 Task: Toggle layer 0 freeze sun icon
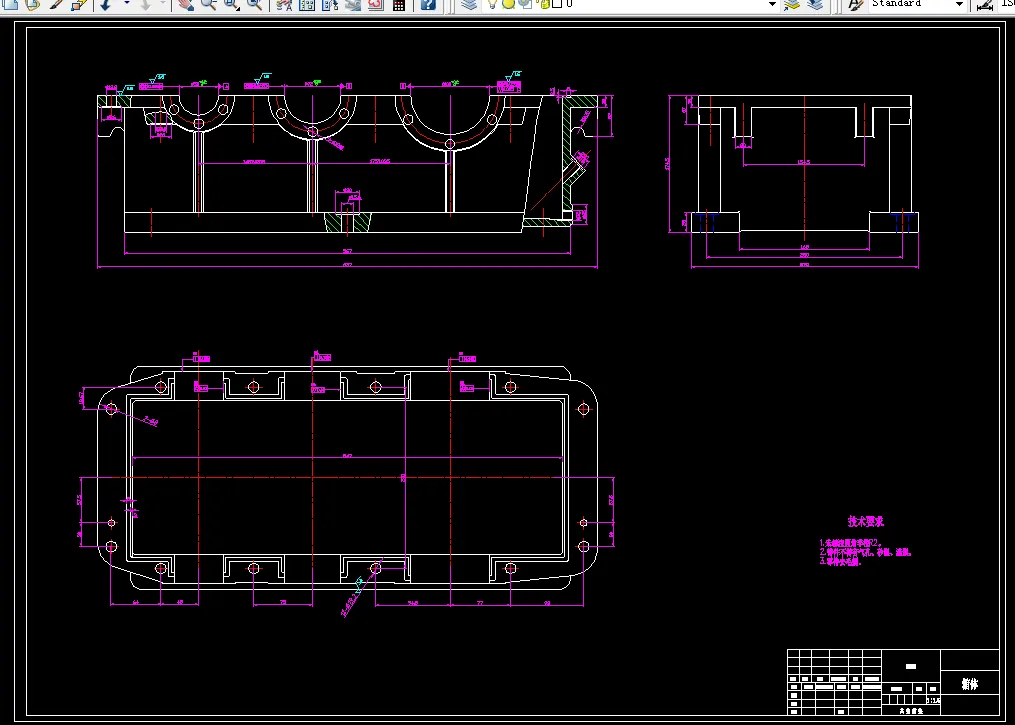pos(509,4)
